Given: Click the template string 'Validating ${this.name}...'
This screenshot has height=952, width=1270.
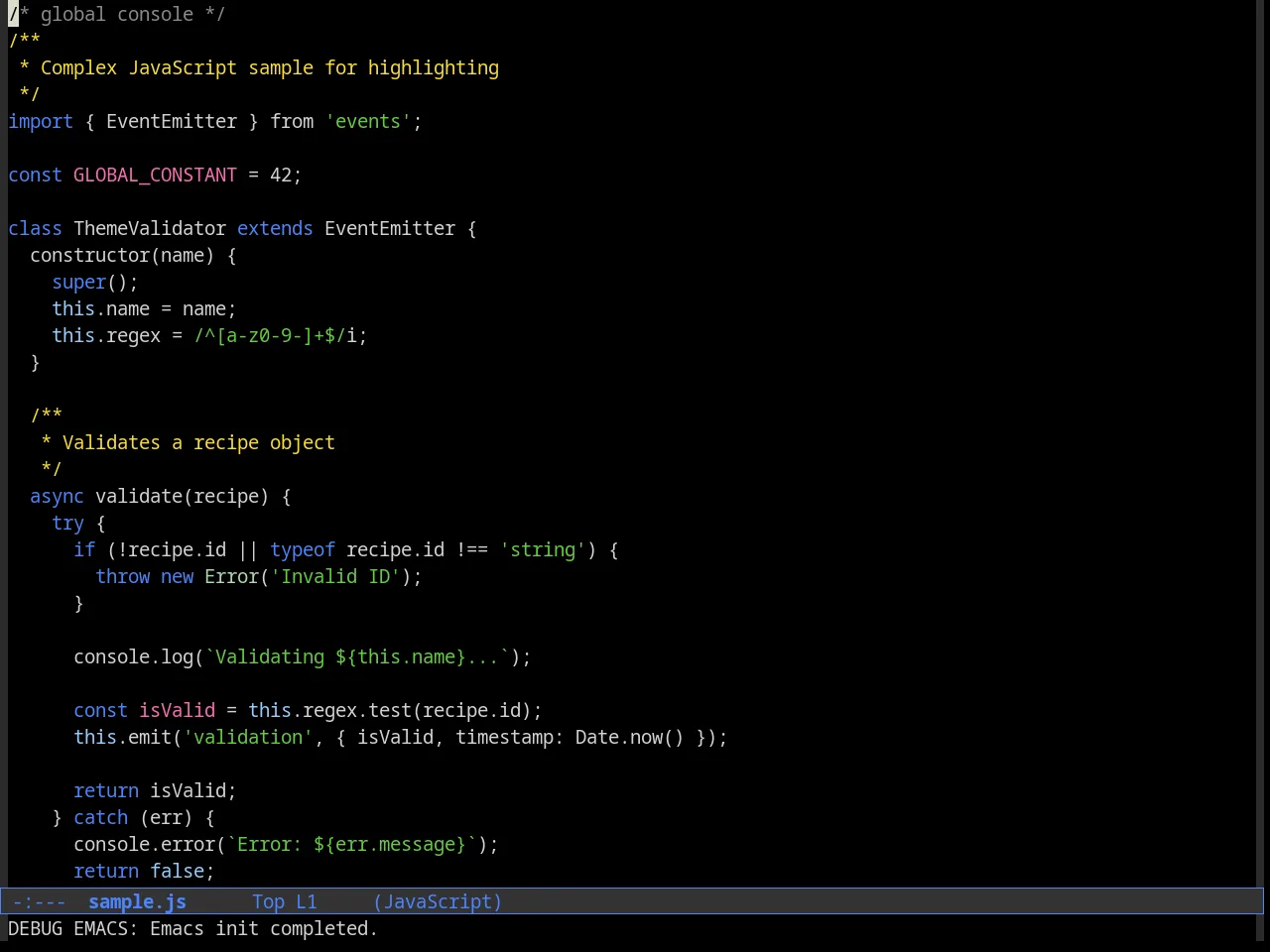Looking at the screenshot, I should [x=357, y=656].
